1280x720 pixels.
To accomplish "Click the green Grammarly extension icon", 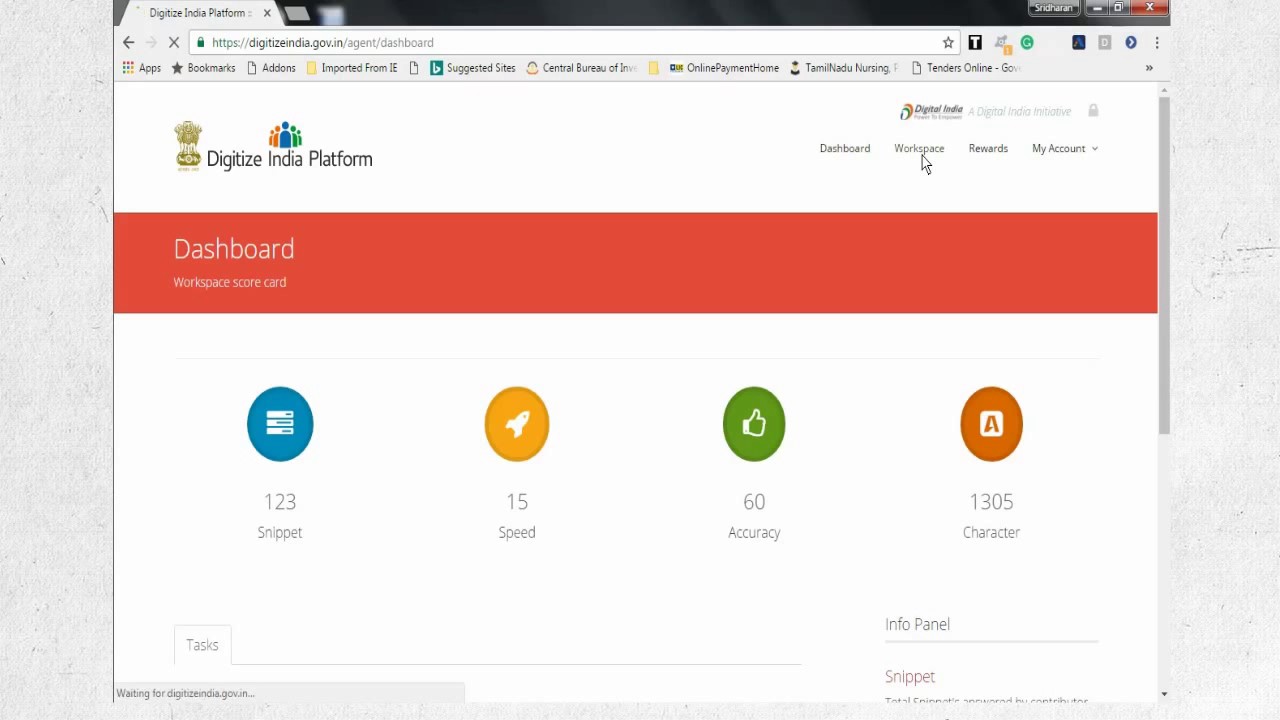I will click(x=1027, y=42).
